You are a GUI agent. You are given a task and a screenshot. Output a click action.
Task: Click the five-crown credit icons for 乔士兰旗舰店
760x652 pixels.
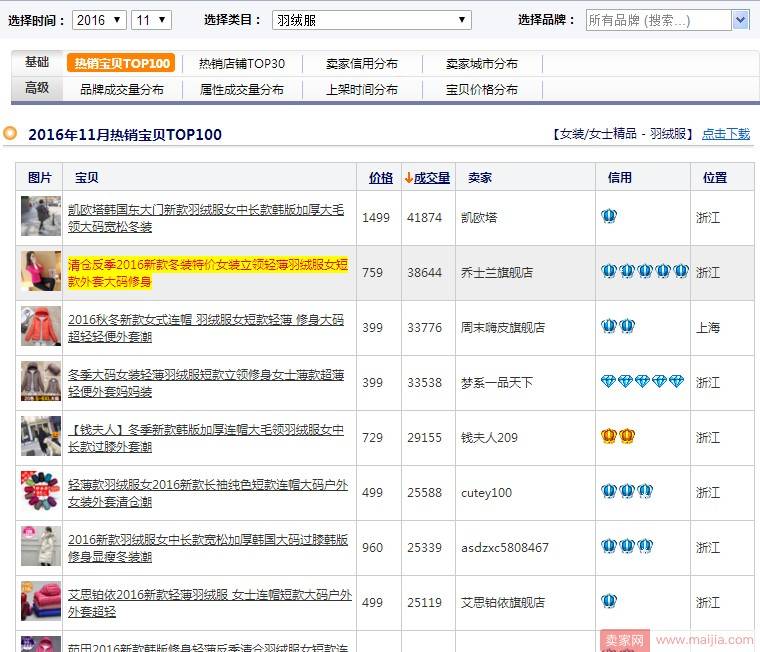(645, 270)
